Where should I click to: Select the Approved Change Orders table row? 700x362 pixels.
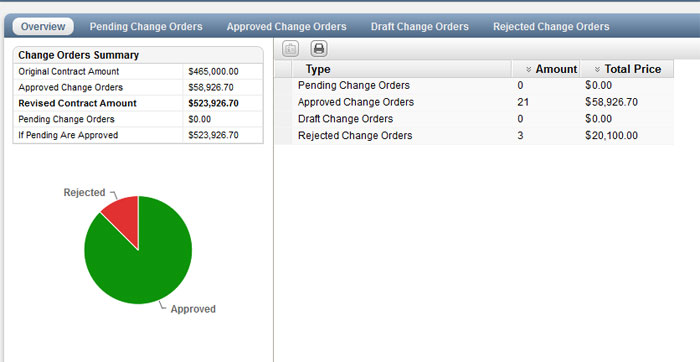474,102
